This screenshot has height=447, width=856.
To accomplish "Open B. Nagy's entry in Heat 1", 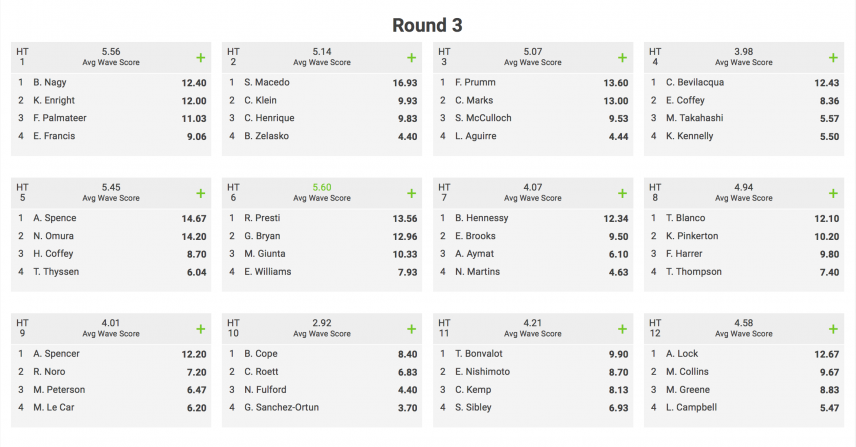I will (111, 82).
